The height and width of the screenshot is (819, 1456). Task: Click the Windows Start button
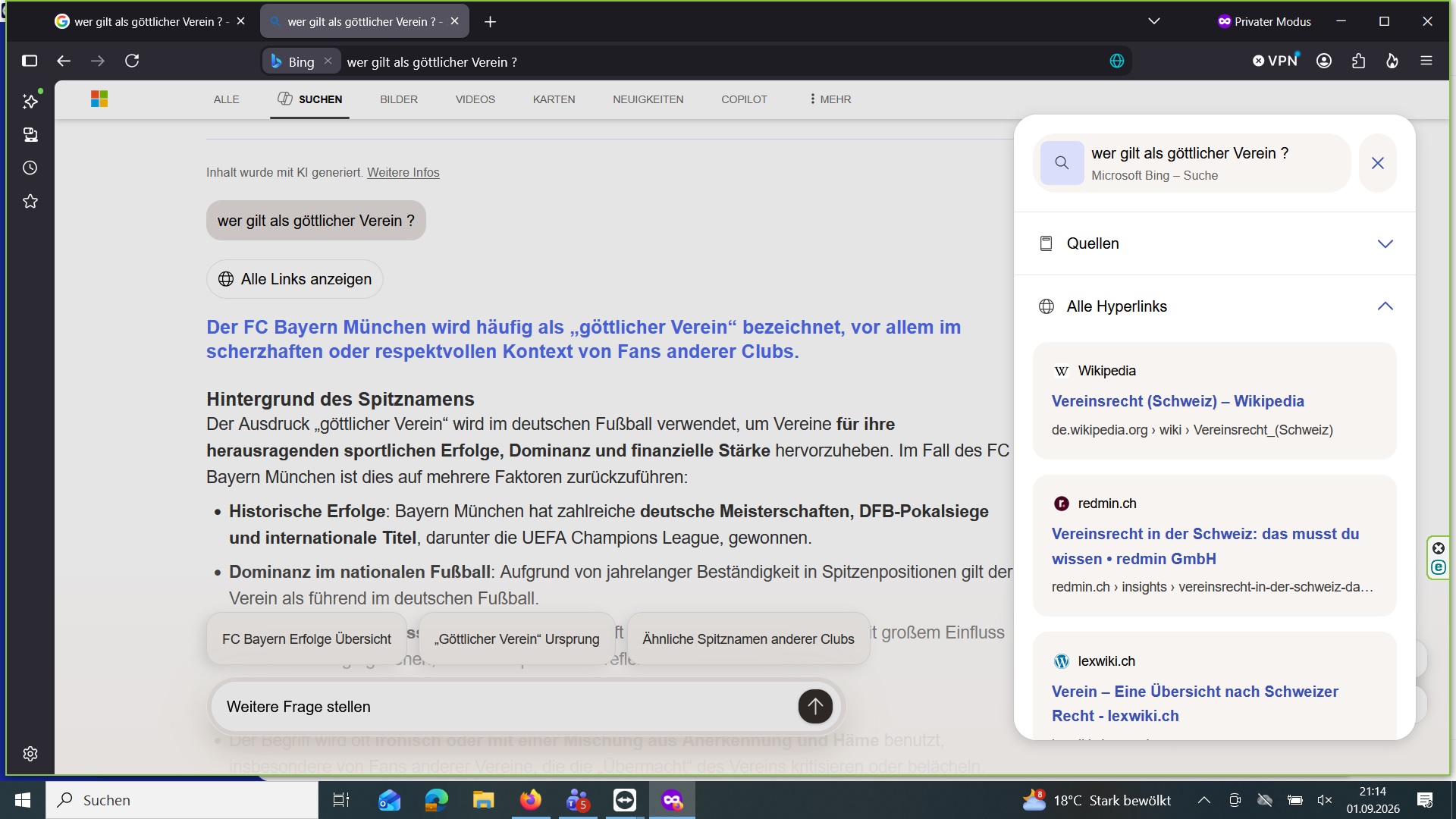(23, 800)
